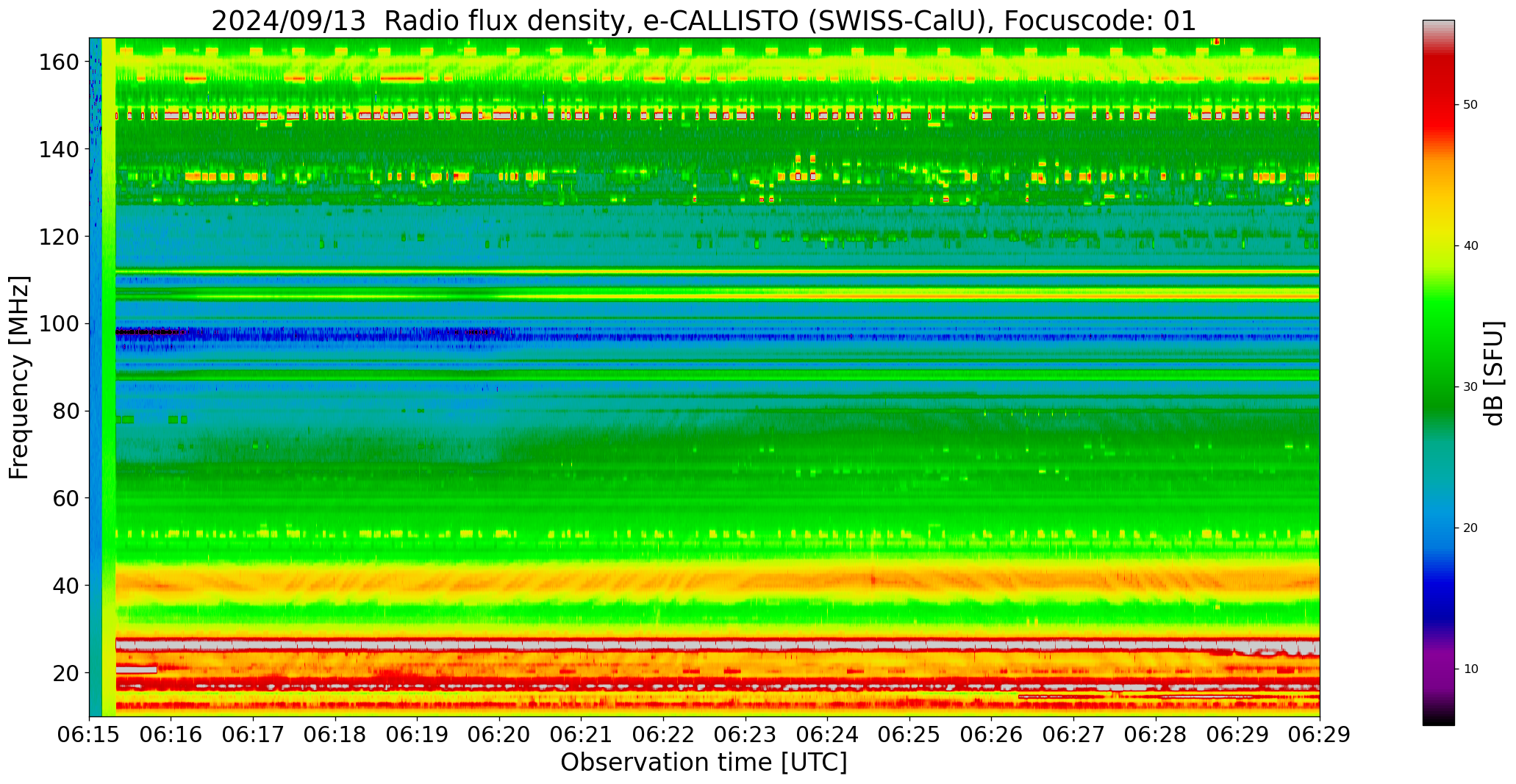Click the 06:27 time tick label
The width and height of the screenshot is (1516, 784).
coord(1073,736)
